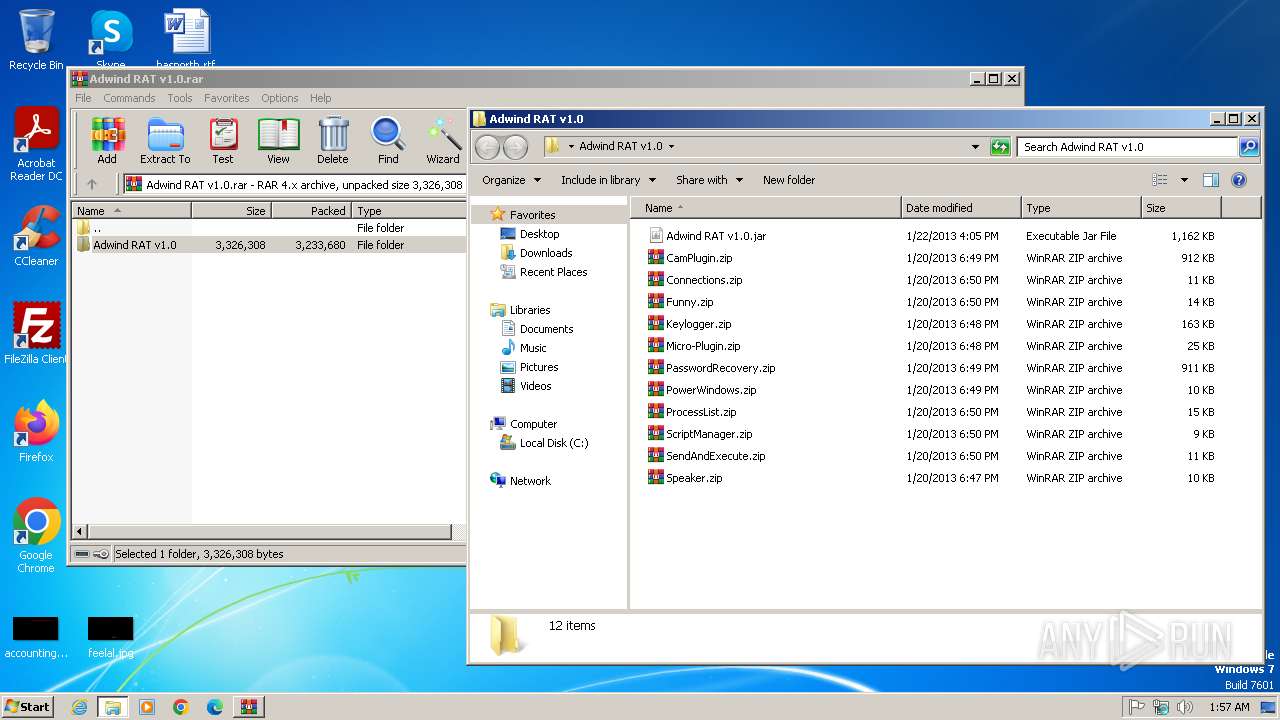This screenshot has width=1280, height=720.
Task: Toggle the Explorer preview pane icon
Action: [1211, 180]
